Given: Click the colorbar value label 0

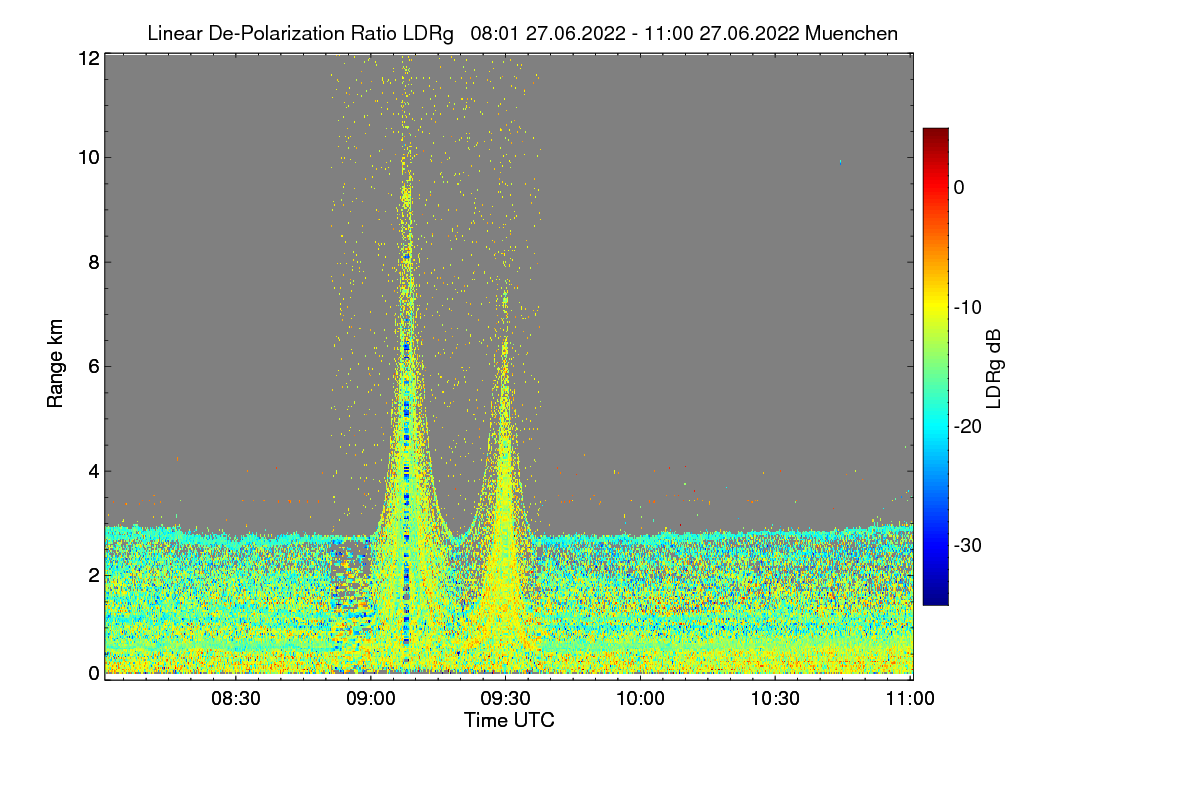Looking at the screenshot, I should pyautogui.click(x=959, y=187).
